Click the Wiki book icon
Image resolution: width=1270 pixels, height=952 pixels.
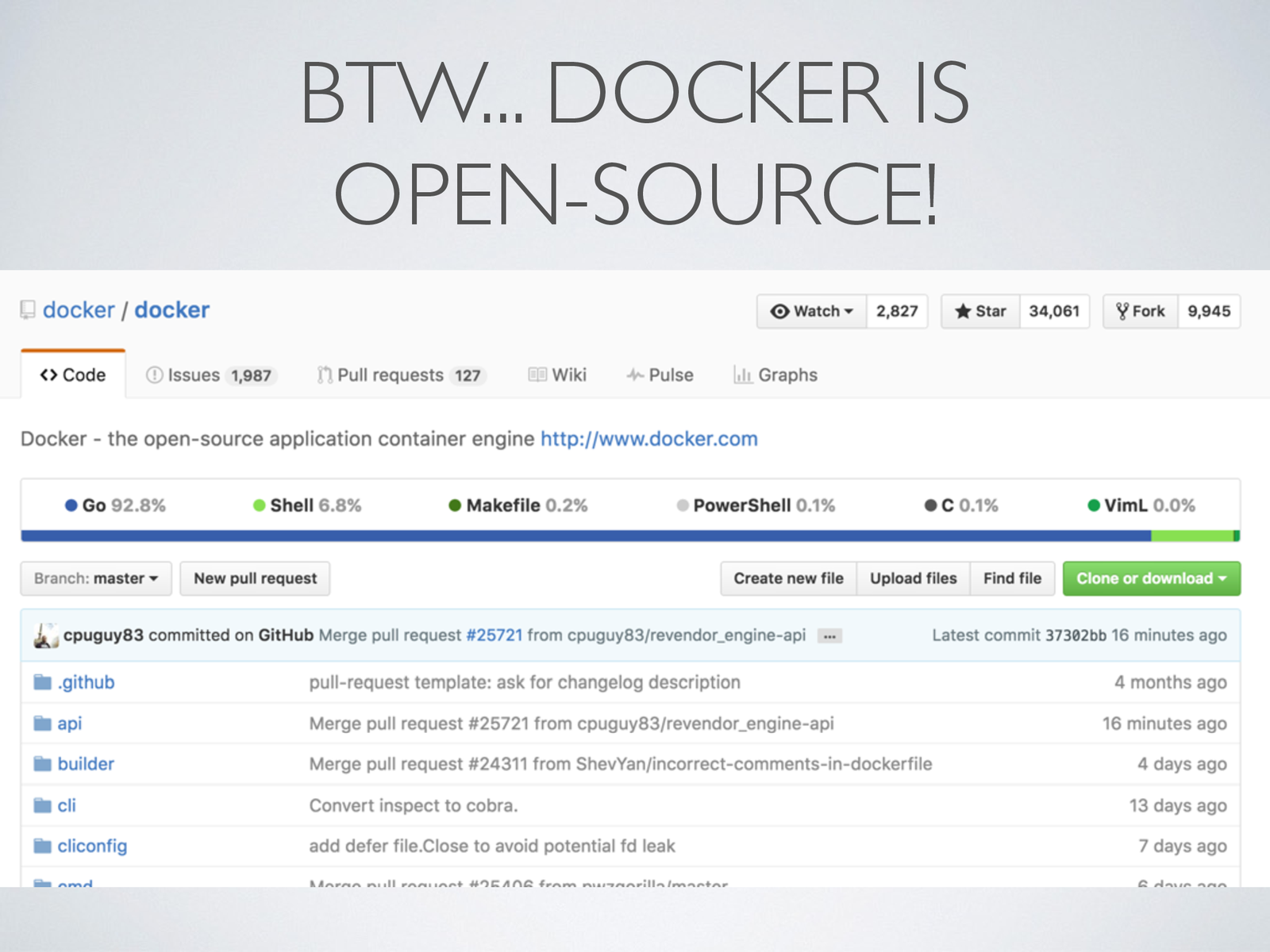click(x=537, y=374)
